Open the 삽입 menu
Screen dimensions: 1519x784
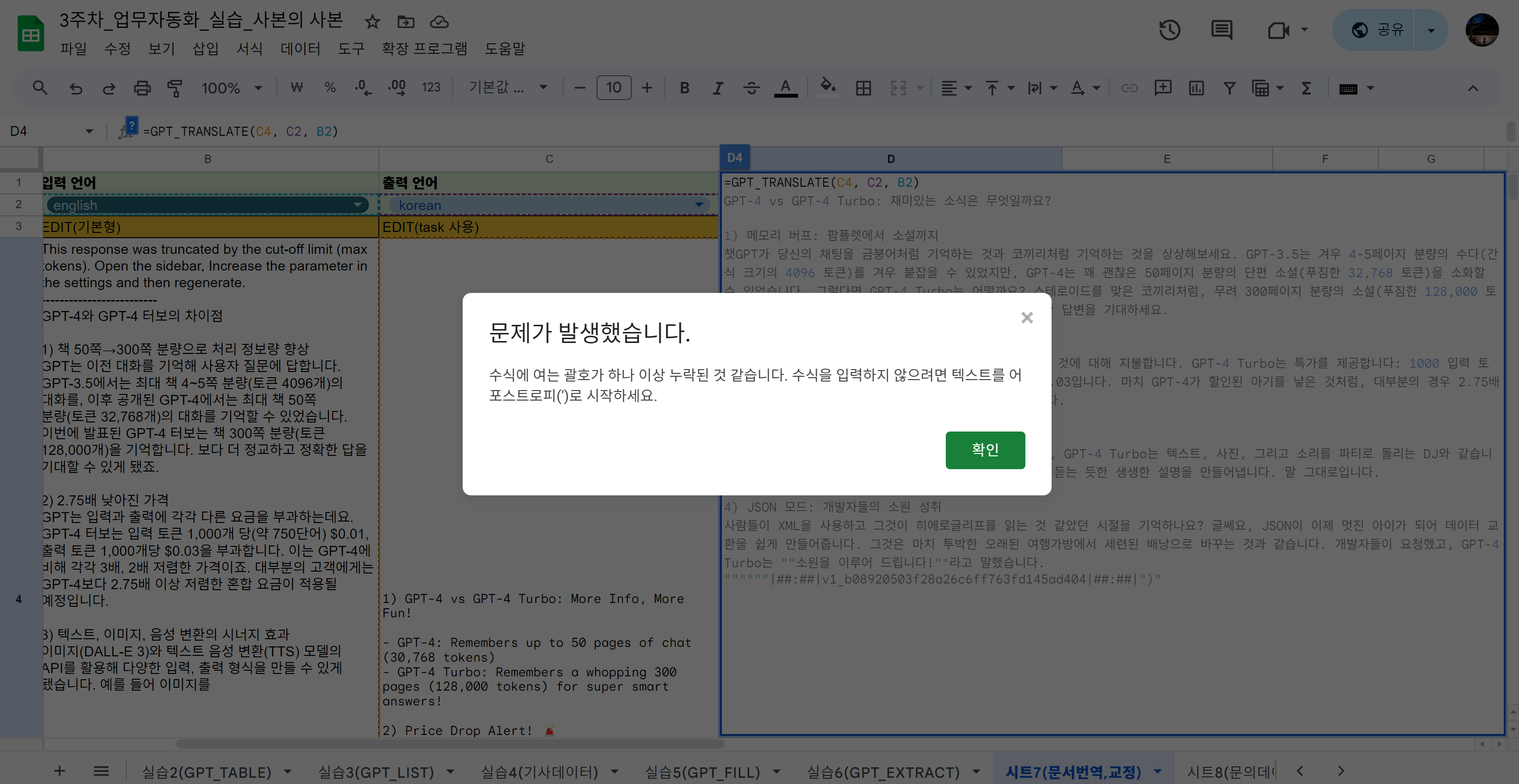(206, 49)
